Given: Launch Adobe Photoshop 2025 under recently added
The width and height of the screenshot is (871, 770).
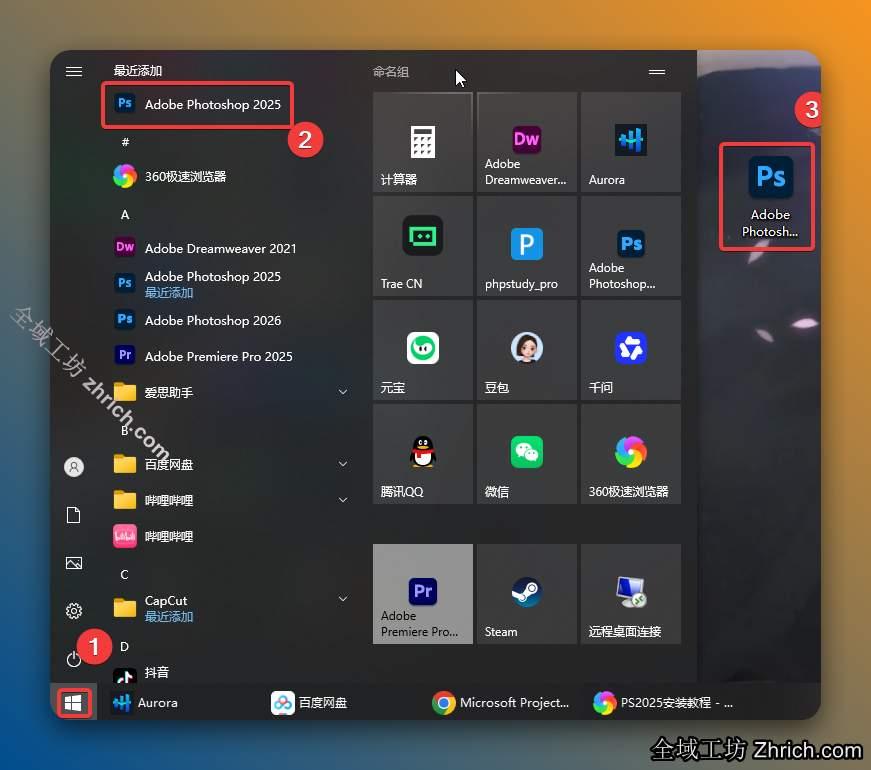Looking at the screenshot, I should tap(197, 104).
